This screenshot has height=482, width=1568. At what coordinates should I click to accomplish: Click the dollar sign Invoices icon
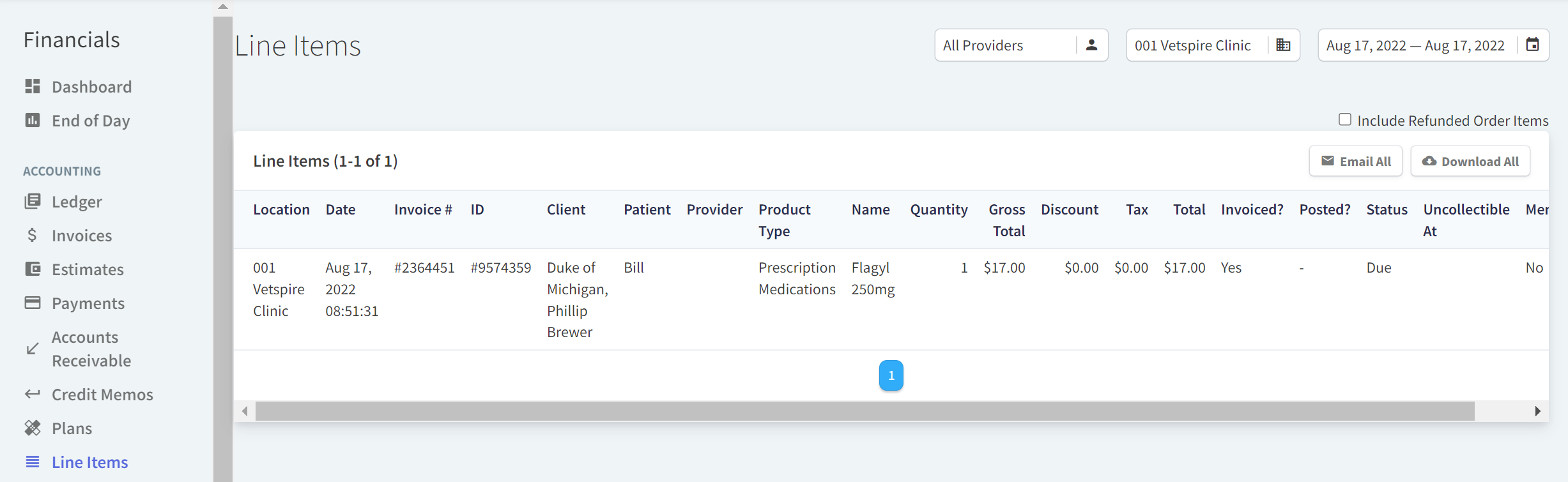33,235
